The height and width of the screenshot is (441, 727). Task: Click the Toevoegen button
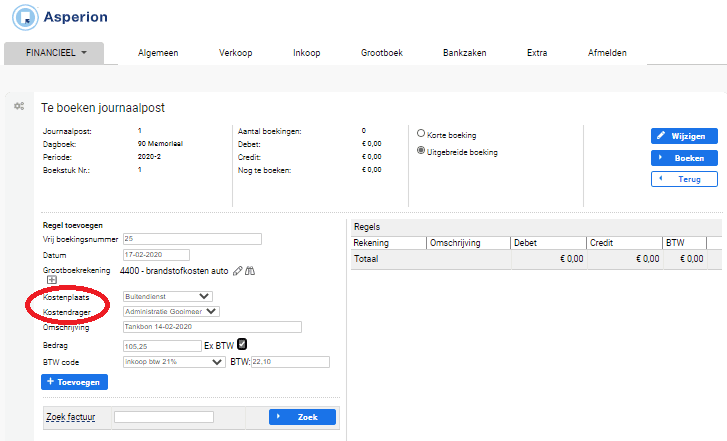(75, 382)
